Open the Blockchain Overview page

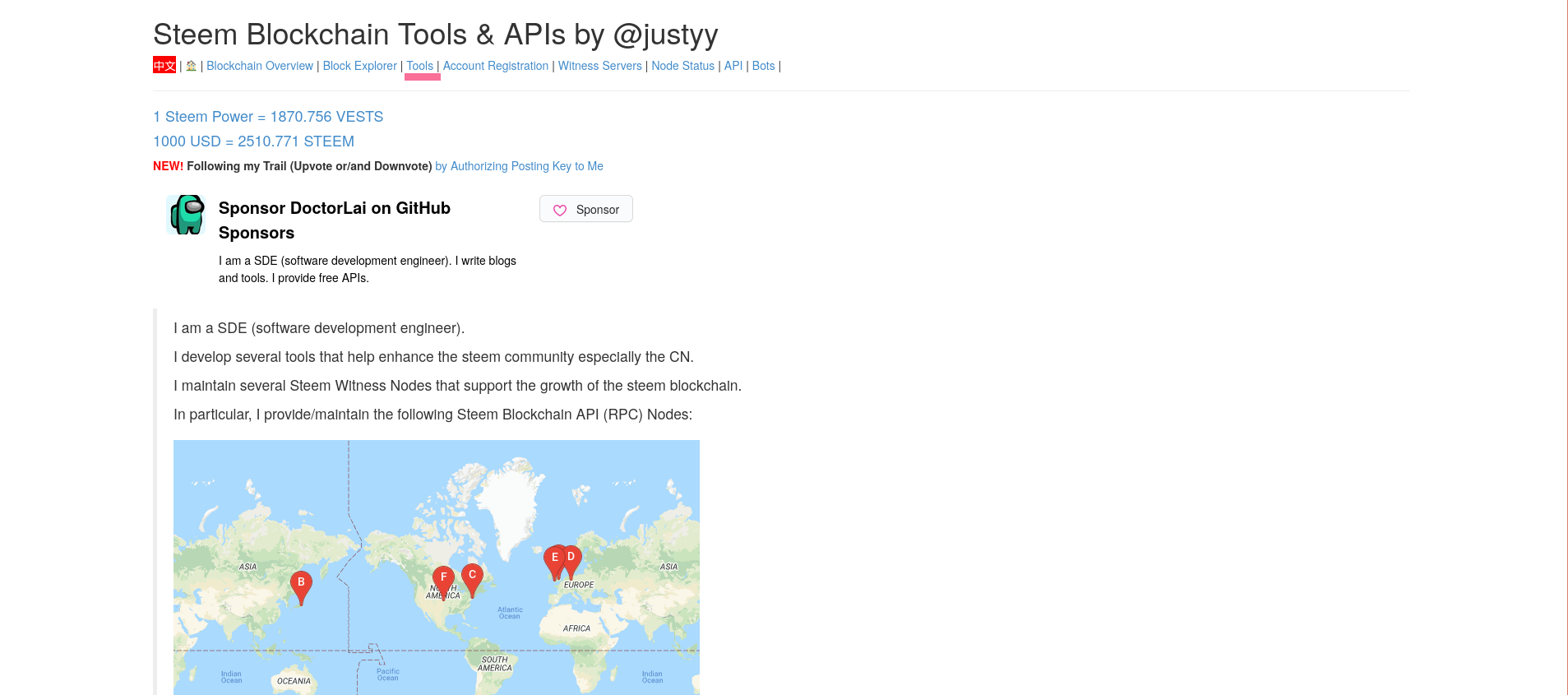coord(260,66)
